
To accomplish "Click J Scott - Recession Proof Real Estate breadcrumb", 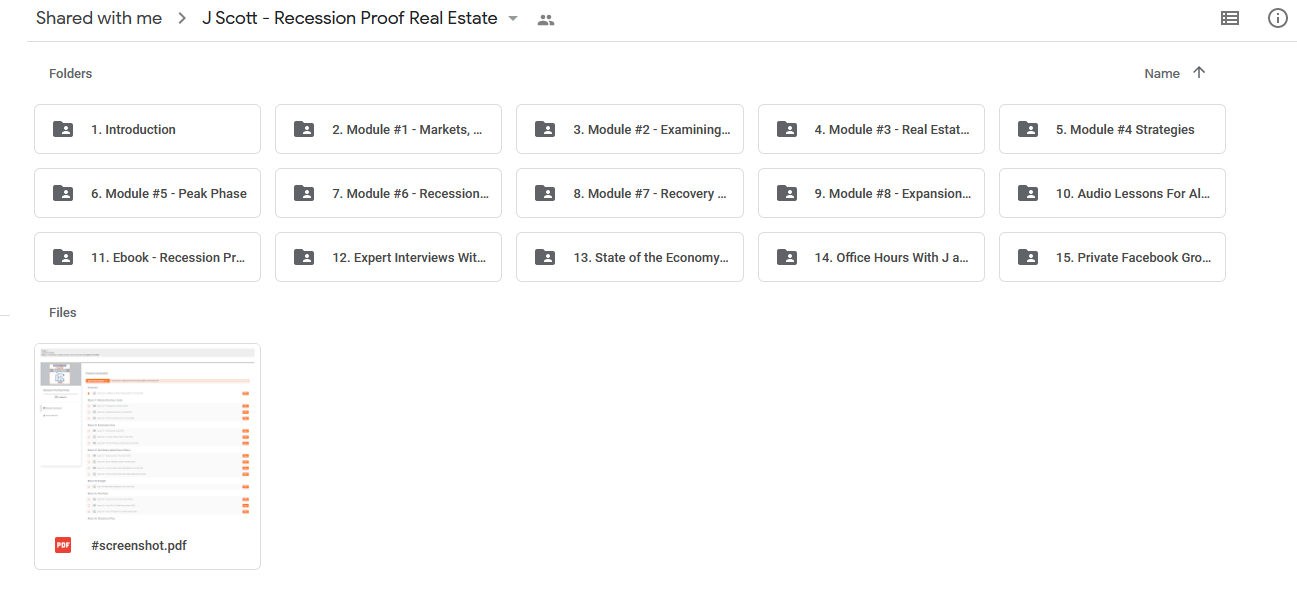I will (350, 18).
